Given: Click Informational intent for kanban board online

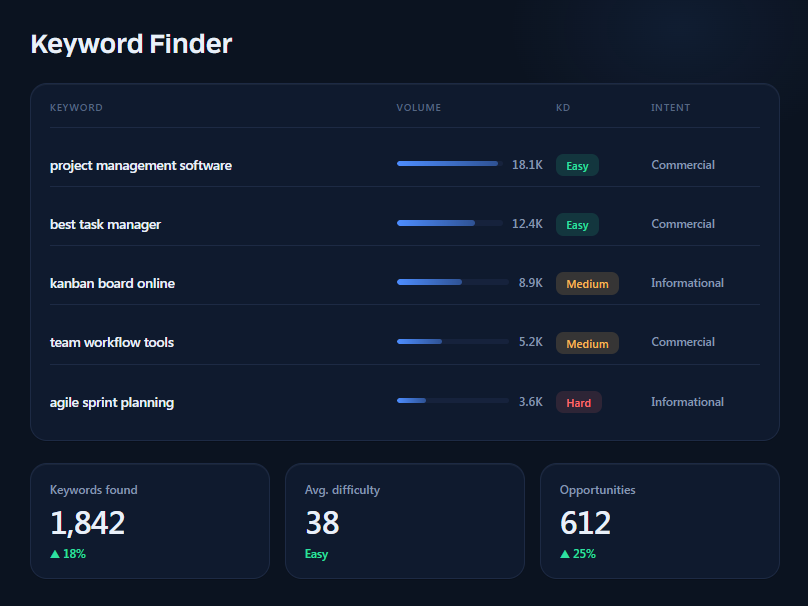Looking at the screenshot, I should 687,283.
